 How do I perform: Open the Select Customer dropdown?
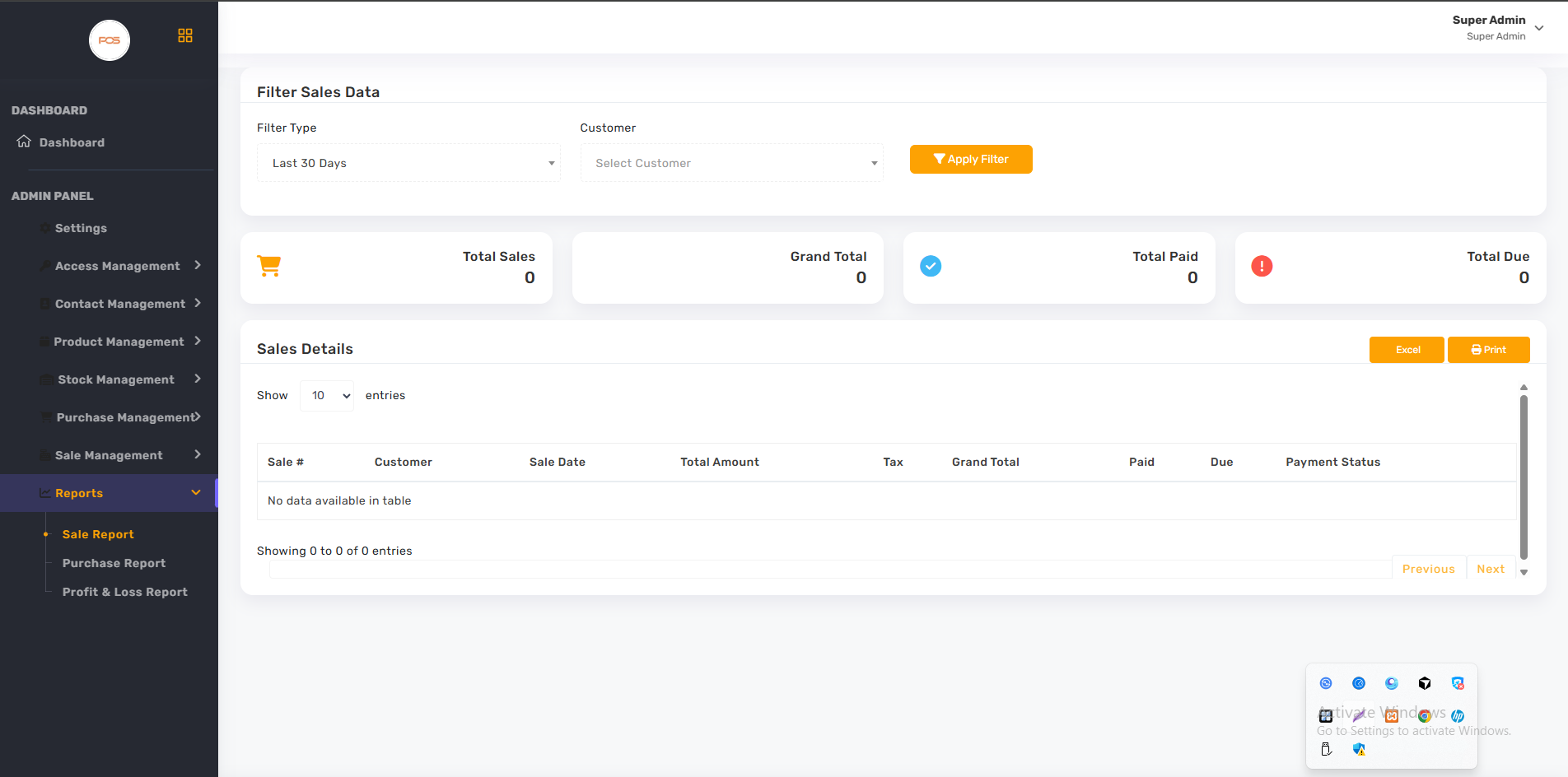coord(731,163)
